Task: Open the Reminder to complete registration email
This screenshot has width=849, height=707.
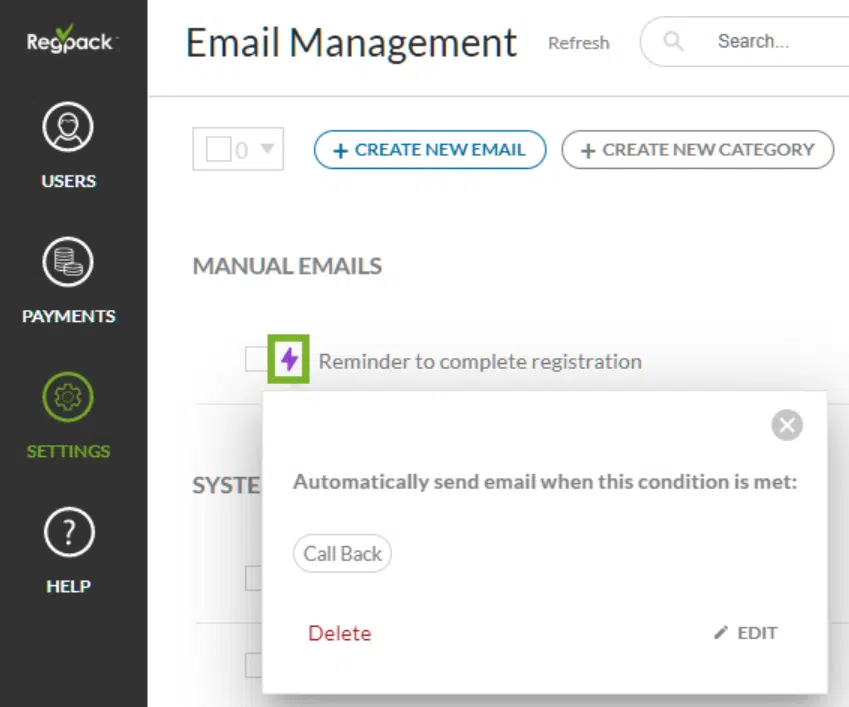Action: coord(480,361)
